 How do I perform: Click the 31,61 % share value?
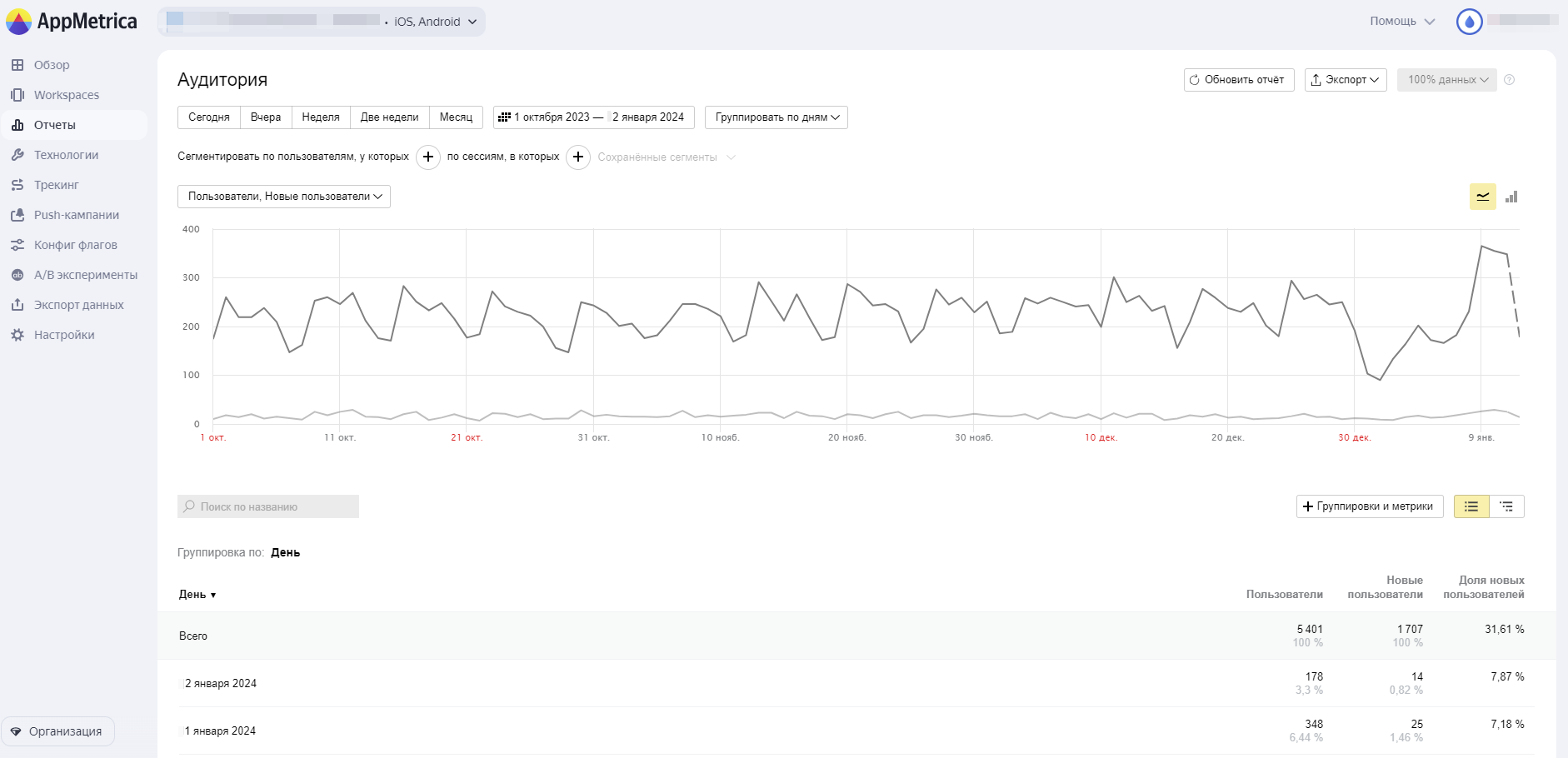pyautogui.click(x=1505, y=629)
